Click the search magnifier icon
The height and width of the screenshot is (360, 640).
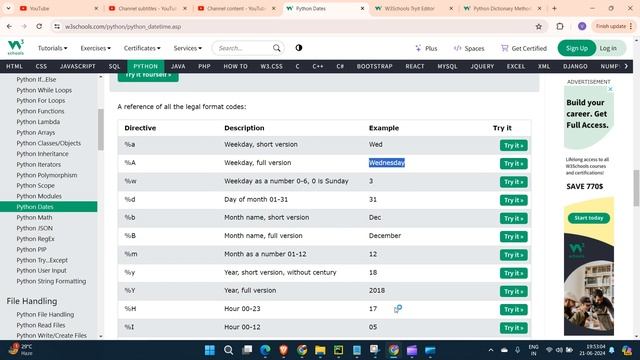(x=276, y=48)
